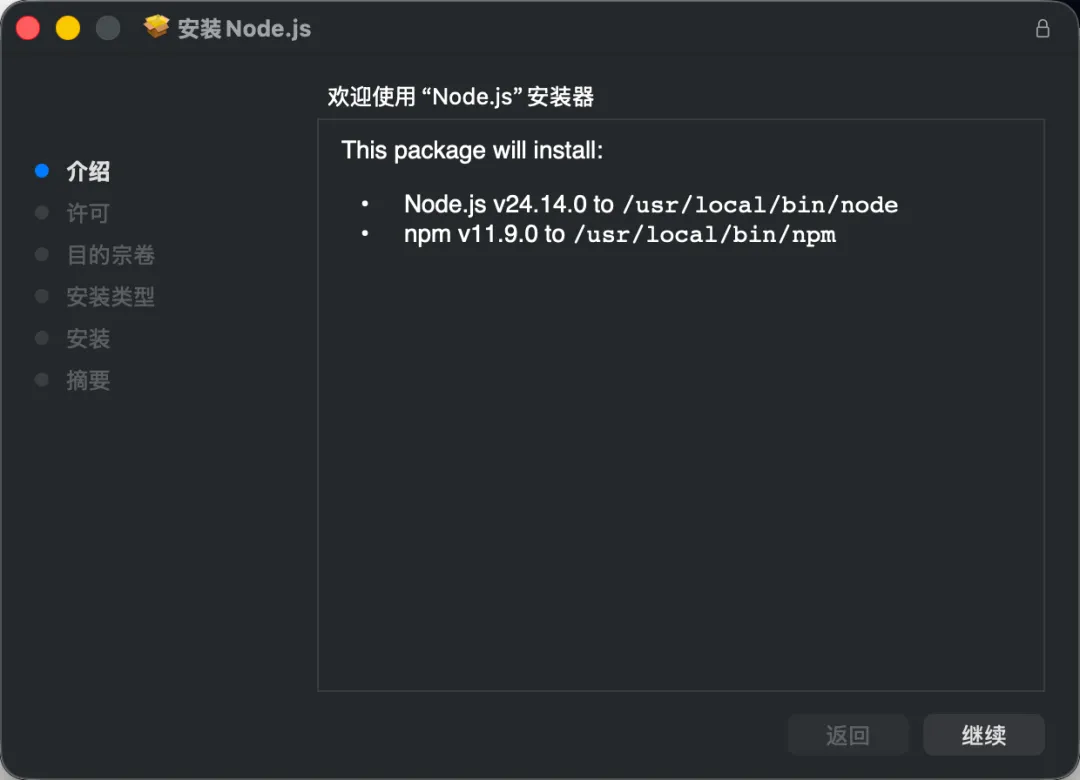
Task: Click the Node.js v24.14.0 install line
Action: (650, 205)
